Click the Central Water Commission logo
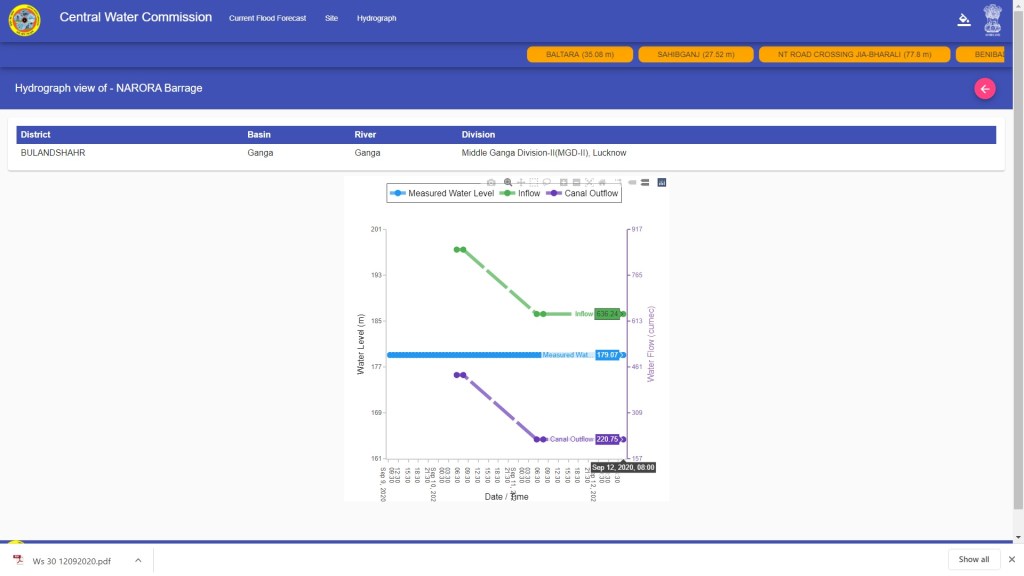1024x576 pixels. click(x=23, y=19)
